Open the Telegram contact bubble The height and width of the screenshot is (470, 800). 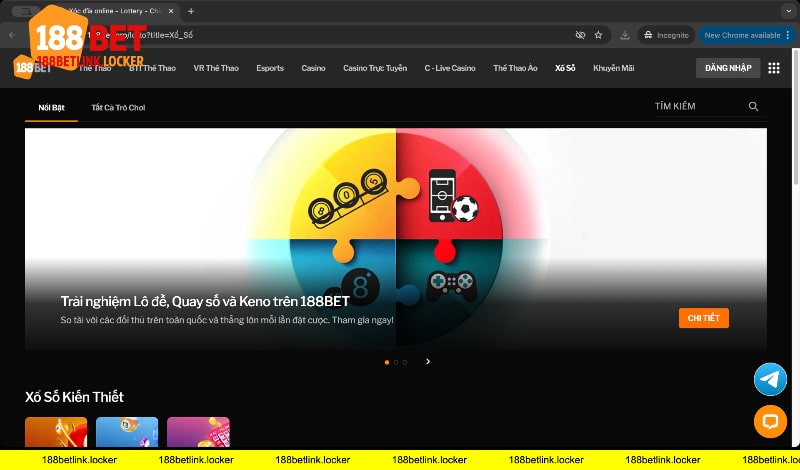click(x=770, y=379)
